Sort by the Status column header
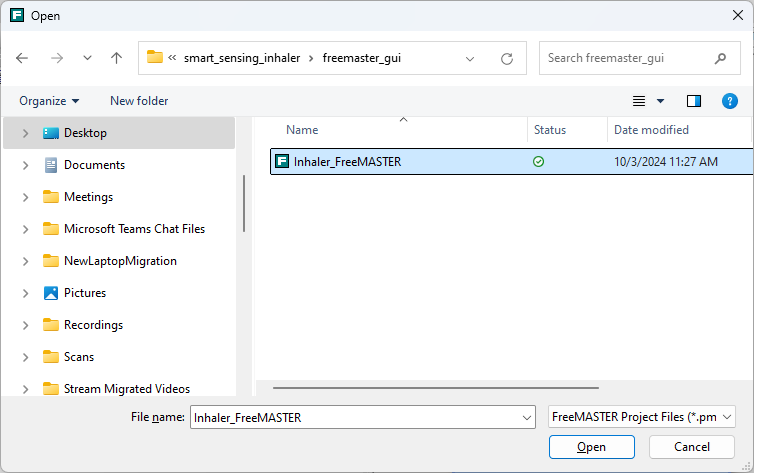Screen dimensions: 774x473 tap(550, 130)
